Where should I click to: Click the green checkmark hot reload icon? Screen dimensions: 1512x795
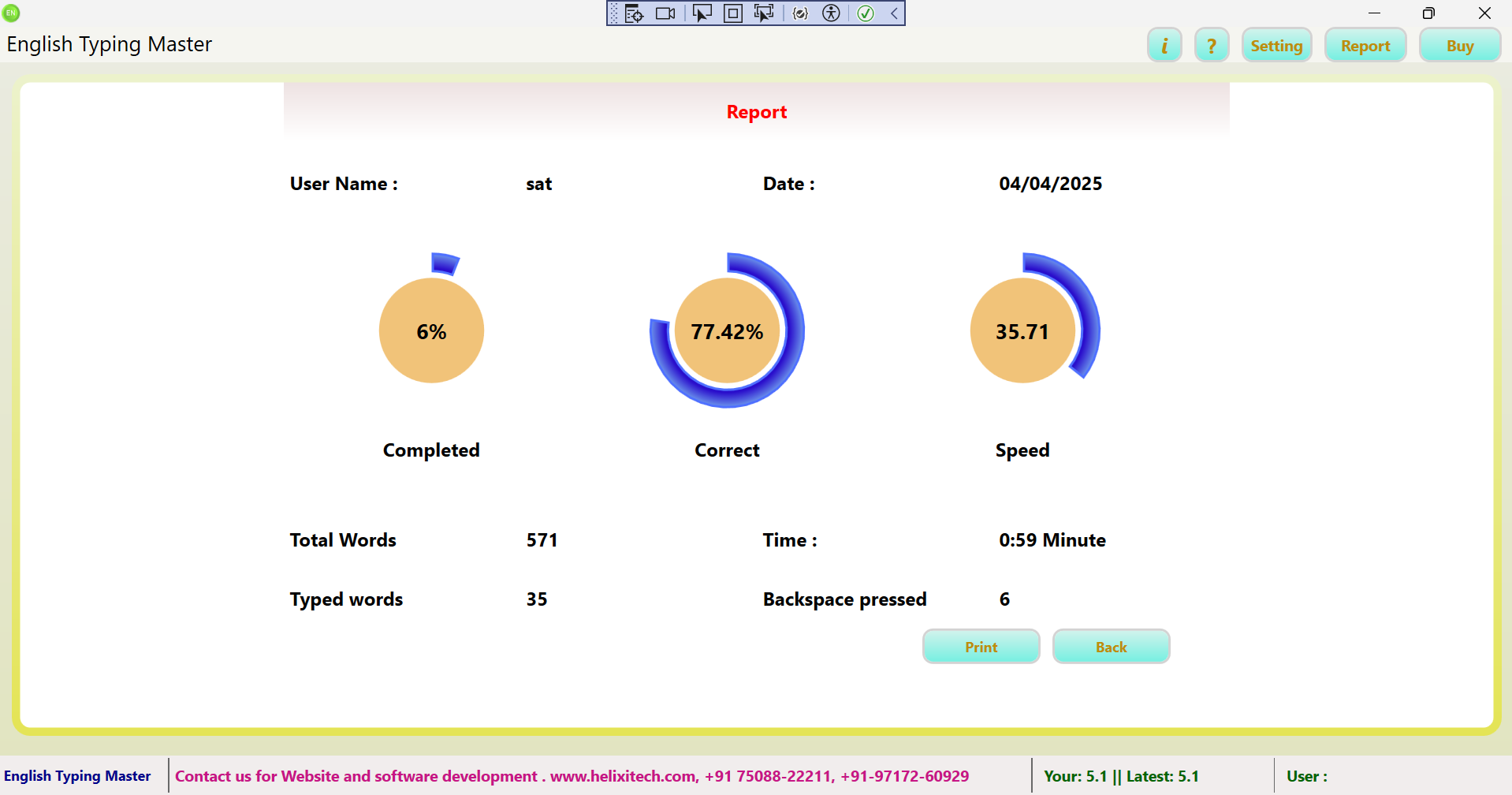pos(866,13)
